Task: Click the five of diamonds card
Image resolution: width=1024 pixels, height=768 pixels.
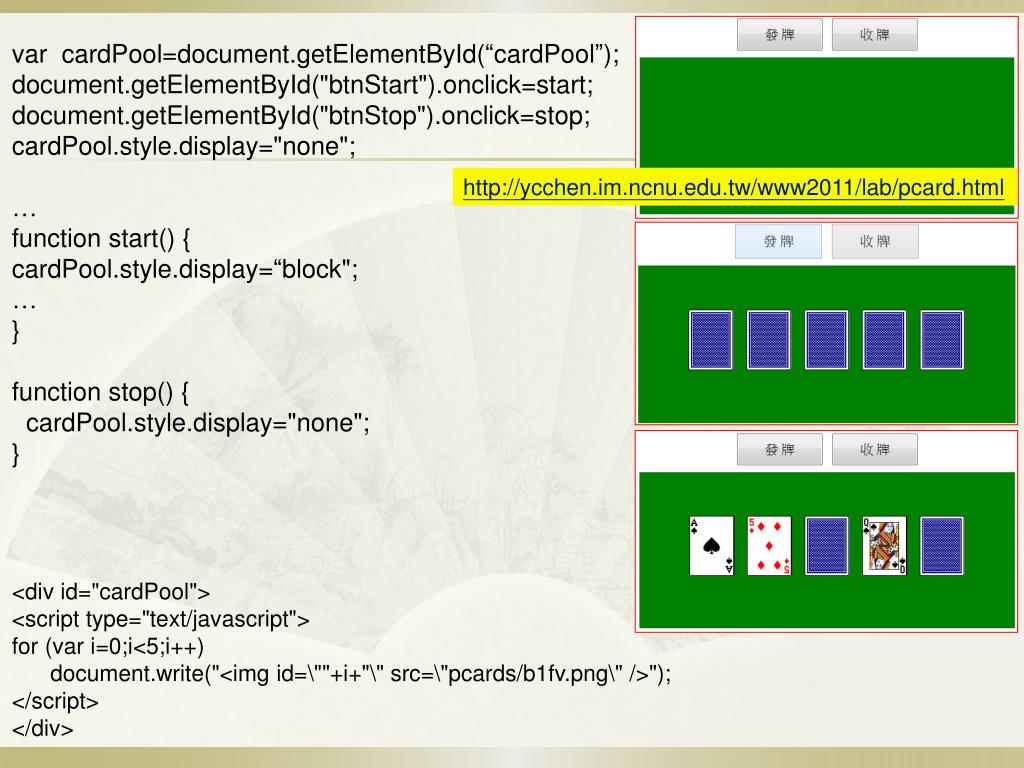Action: point(769,546)
